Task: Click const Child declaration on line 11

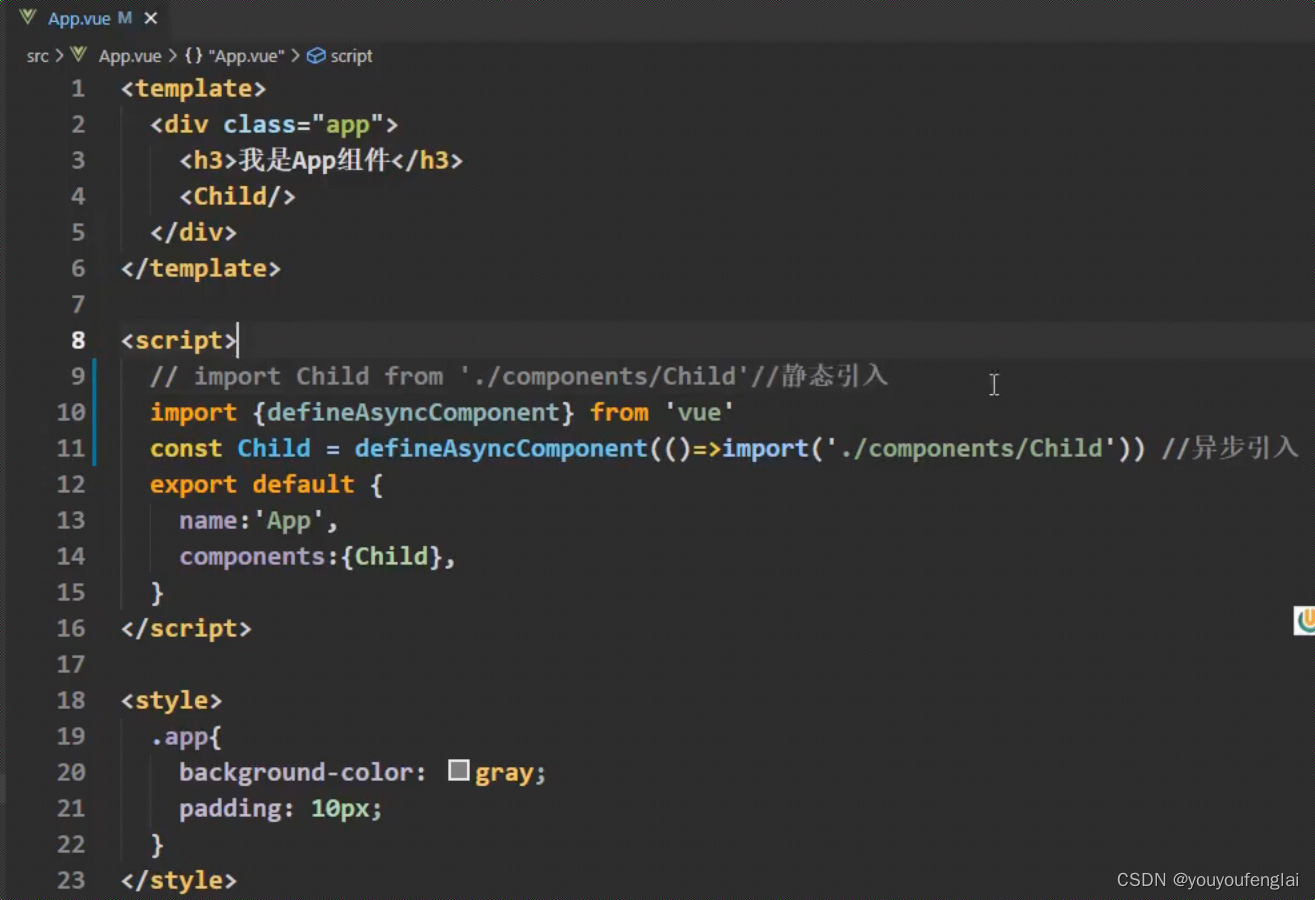Action: point(230,448)
